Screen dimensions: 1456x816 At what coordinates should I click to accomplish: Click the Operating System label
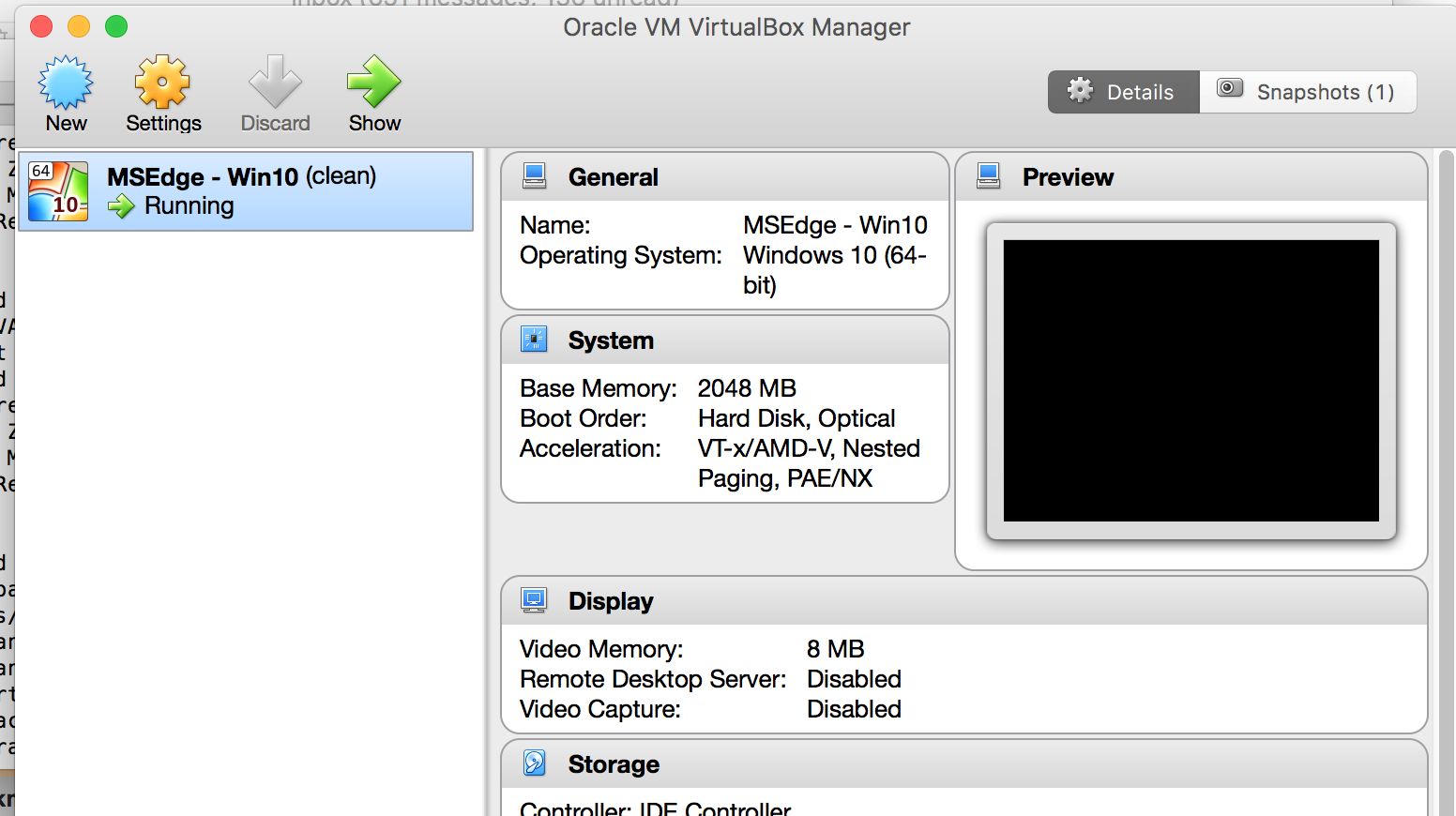[621, 255]
